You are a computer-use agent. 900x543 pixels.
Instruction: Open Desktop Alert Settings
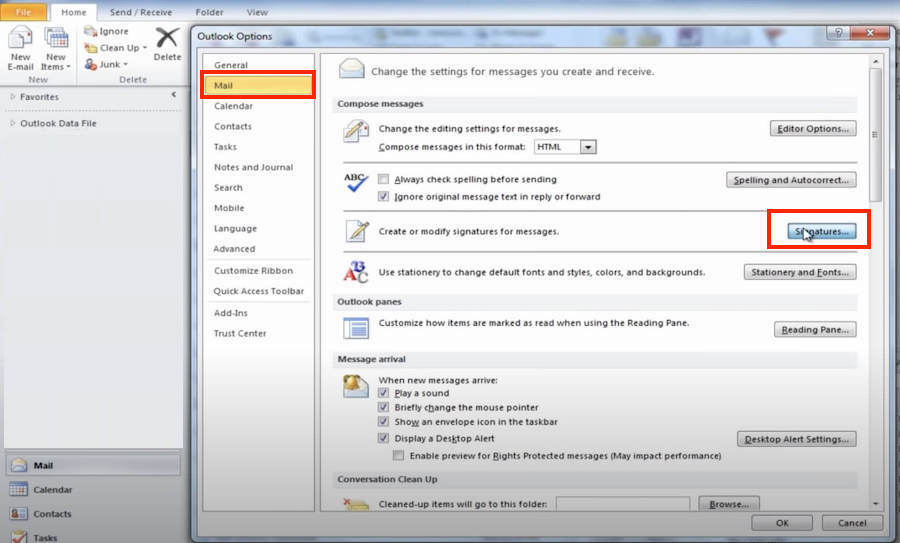coord(797,439)
